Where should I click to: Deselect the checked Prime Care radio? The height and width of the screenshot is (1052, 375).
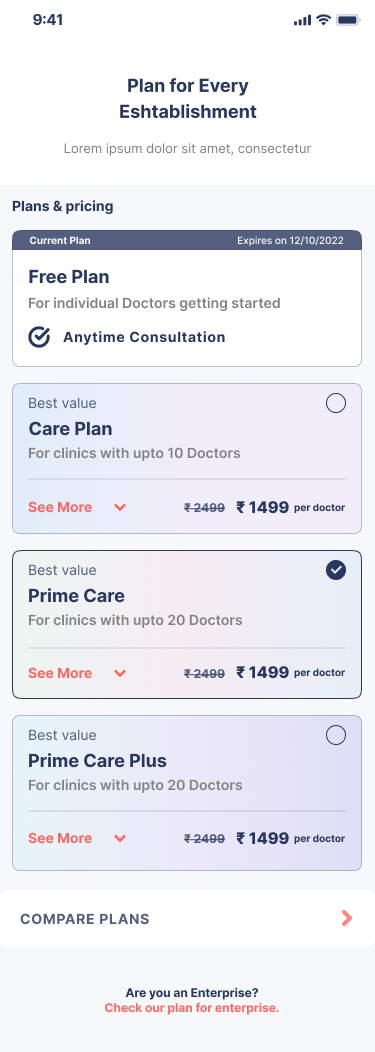[335, 570]
